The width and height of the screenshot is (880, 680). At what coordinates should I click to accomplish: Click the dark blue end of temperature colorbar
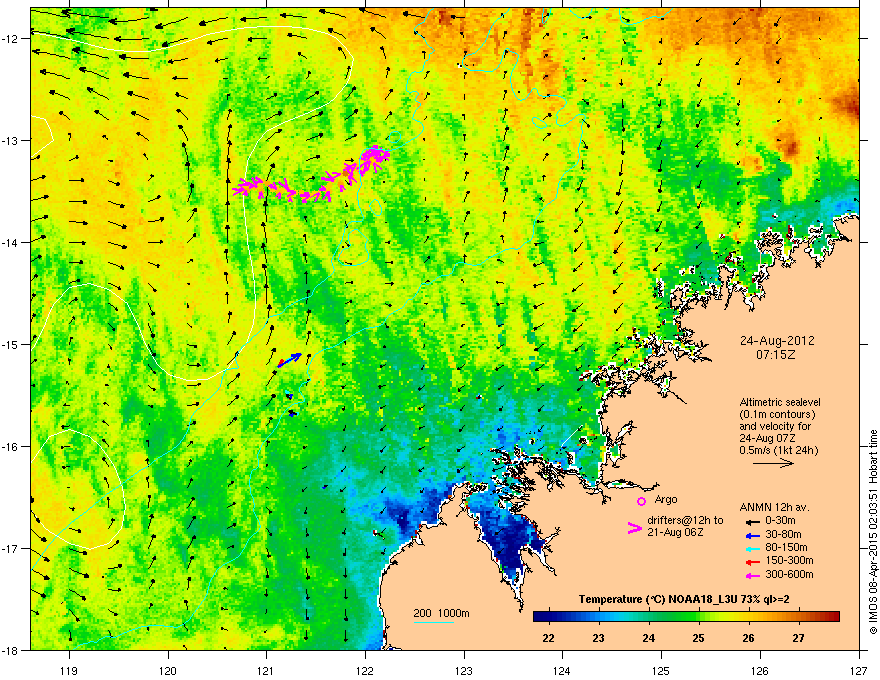(540, 617)
